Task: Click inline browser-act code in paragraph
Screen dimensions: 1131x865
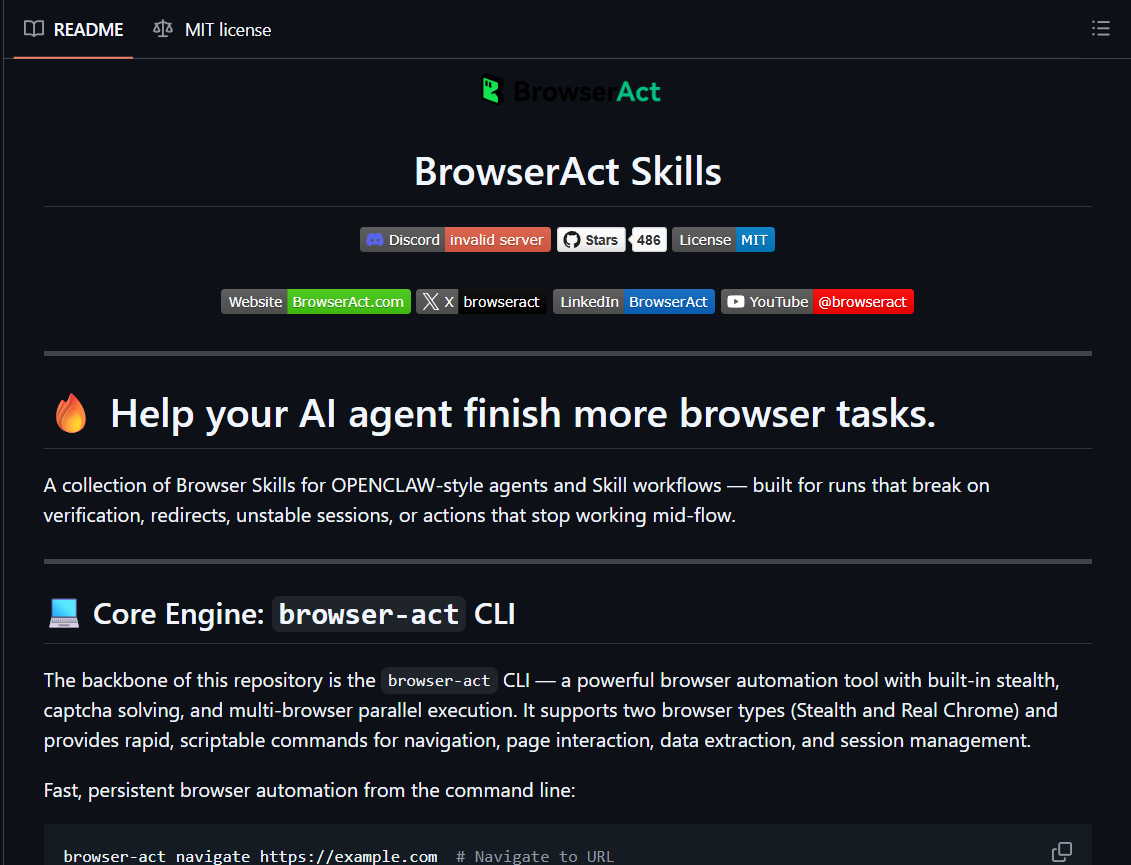Action: coord(439,680)
